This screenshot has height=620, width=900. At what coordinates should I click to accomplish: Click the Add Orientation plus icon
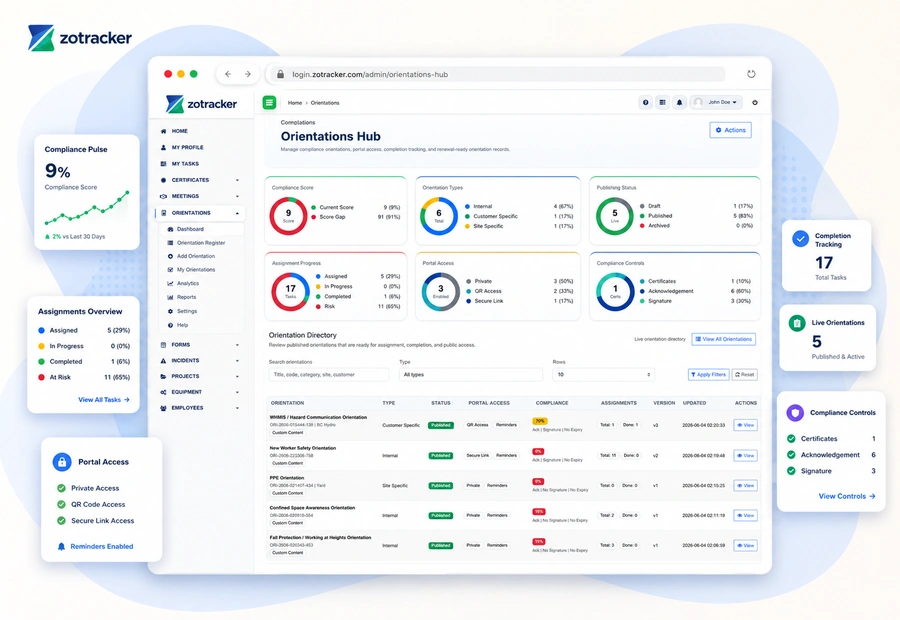[x=170, y=256]
